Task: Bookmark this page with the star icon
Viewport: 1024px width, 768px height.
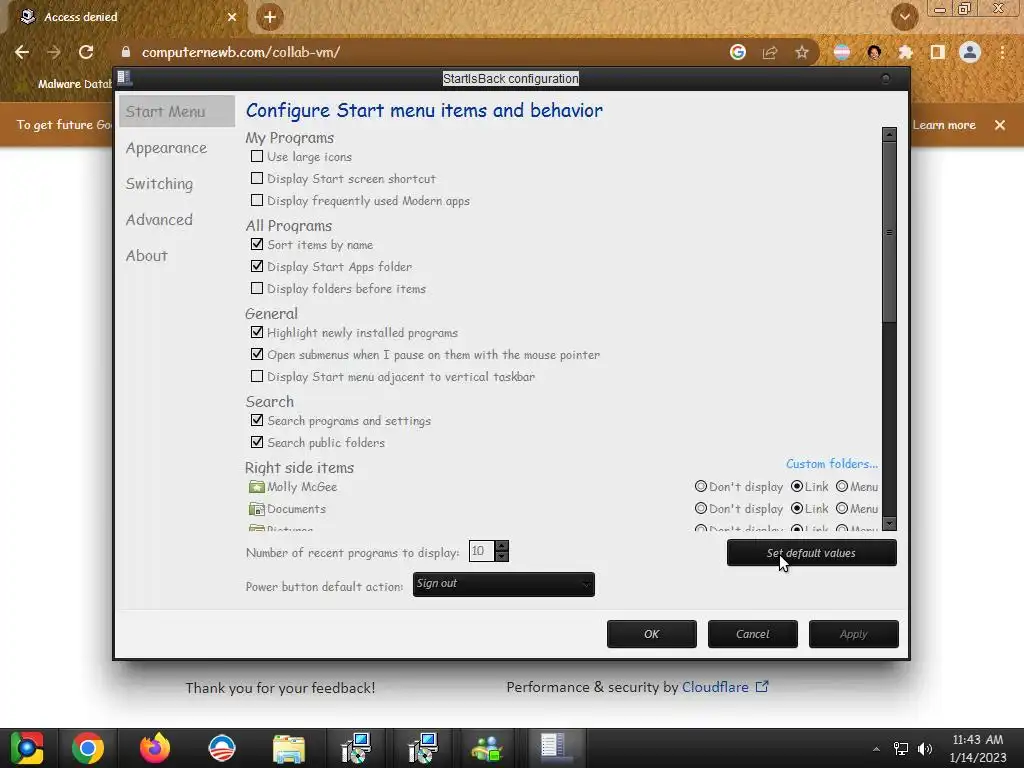Action: click(x=802, y=52)
